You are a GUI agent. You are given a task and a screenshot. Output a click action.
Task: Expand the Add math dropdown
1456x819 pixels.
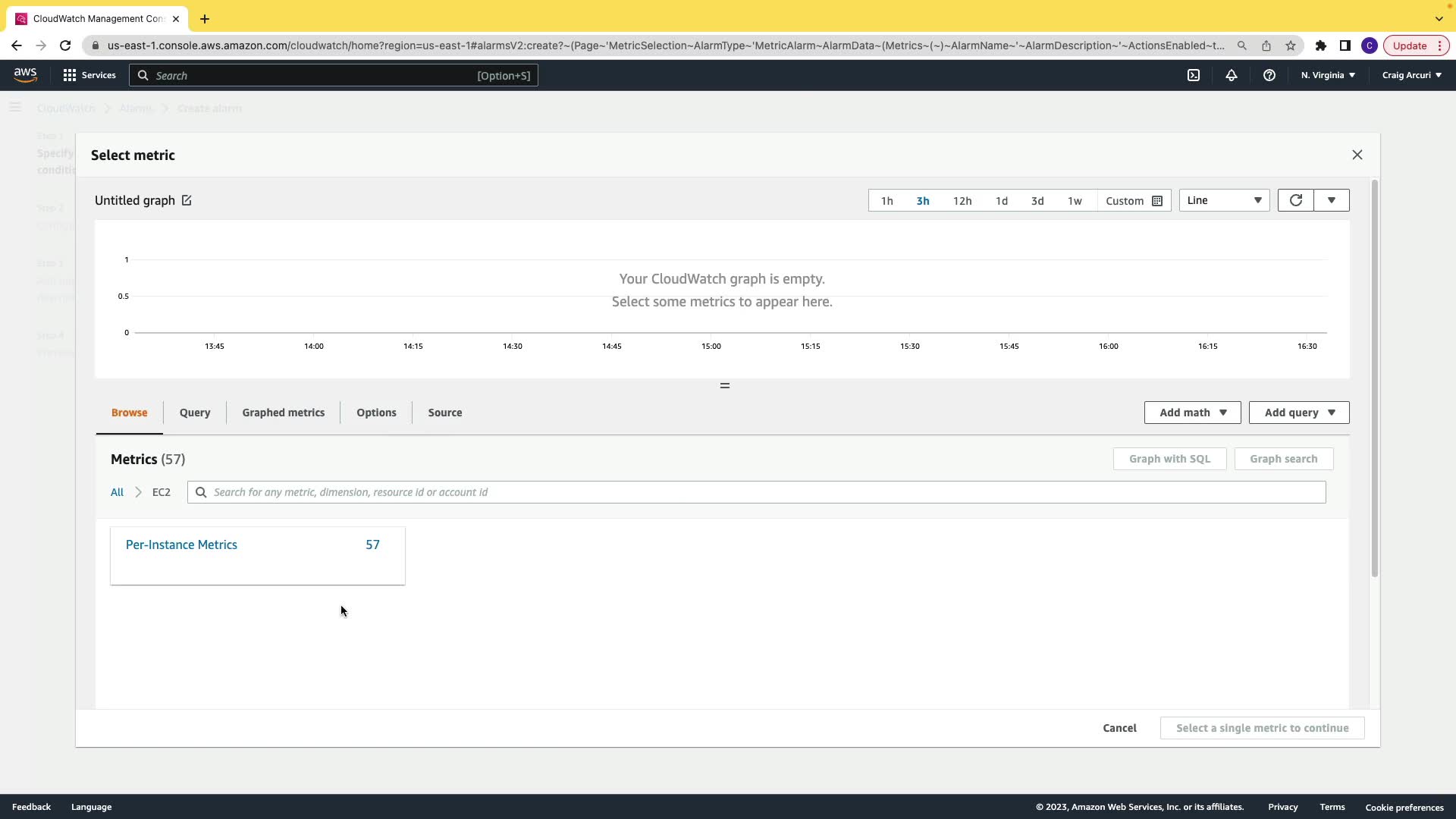(1192, 413)
